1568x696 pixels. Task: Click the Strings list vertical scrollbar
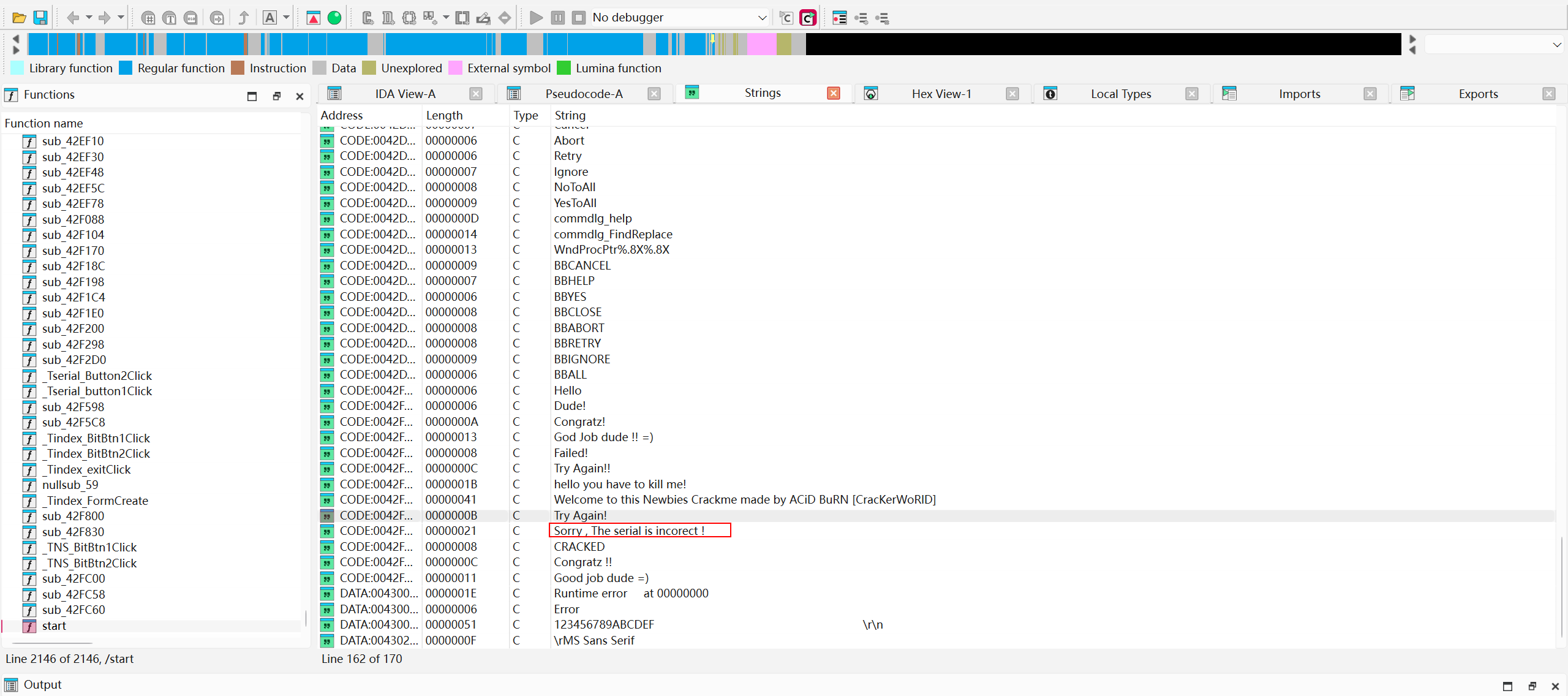click(1561, 586)
